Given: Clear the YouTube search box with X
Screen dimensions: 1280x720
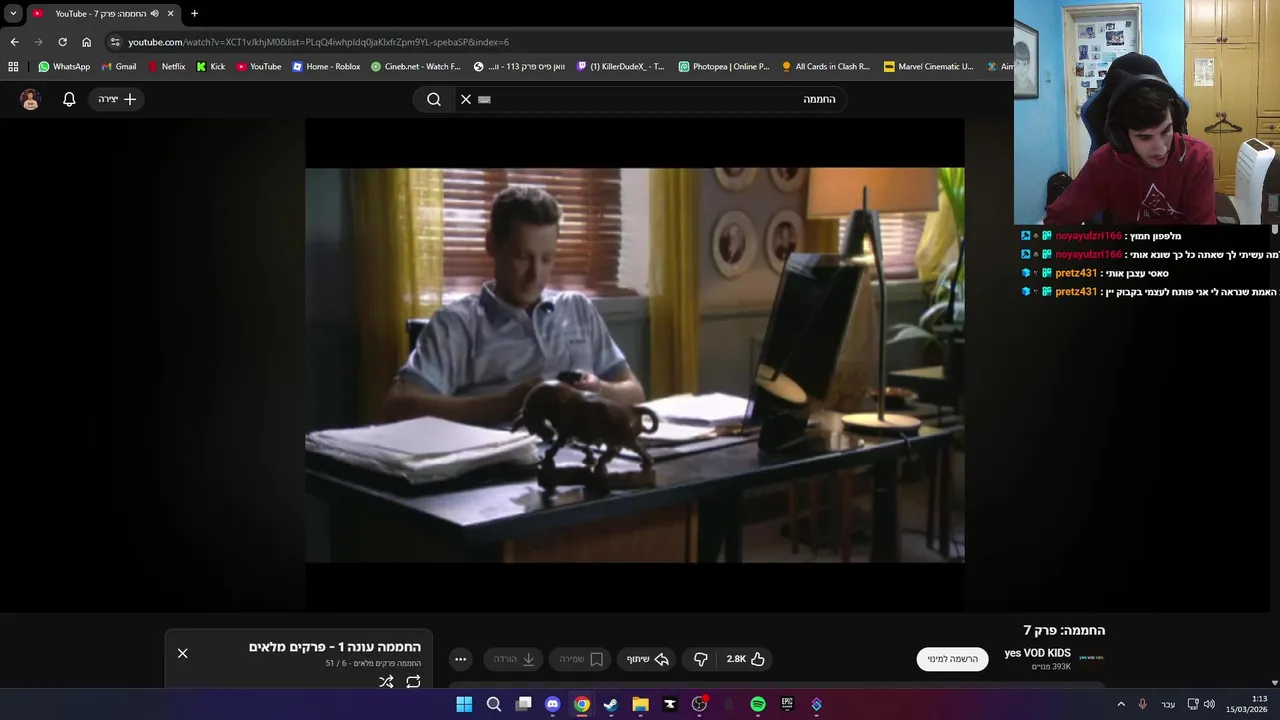Looking at the screenshot, I should coord(465,99).
